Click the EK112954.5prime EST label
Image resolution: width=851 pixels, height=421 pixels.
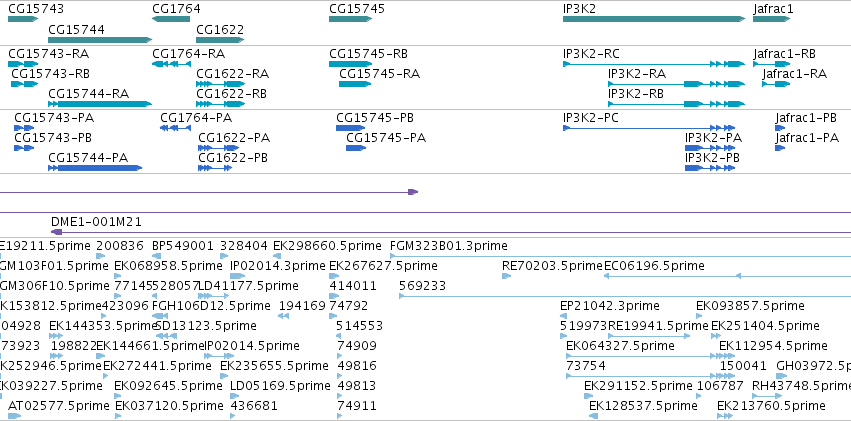(773, 346)
